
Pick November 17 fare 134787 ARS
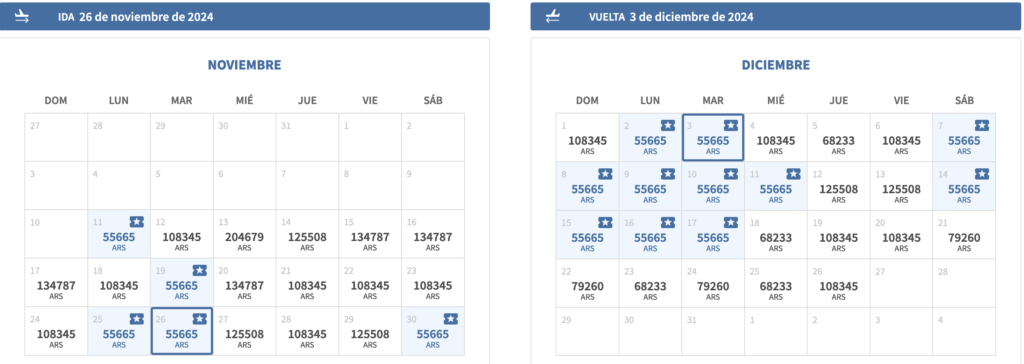point(56,283)
